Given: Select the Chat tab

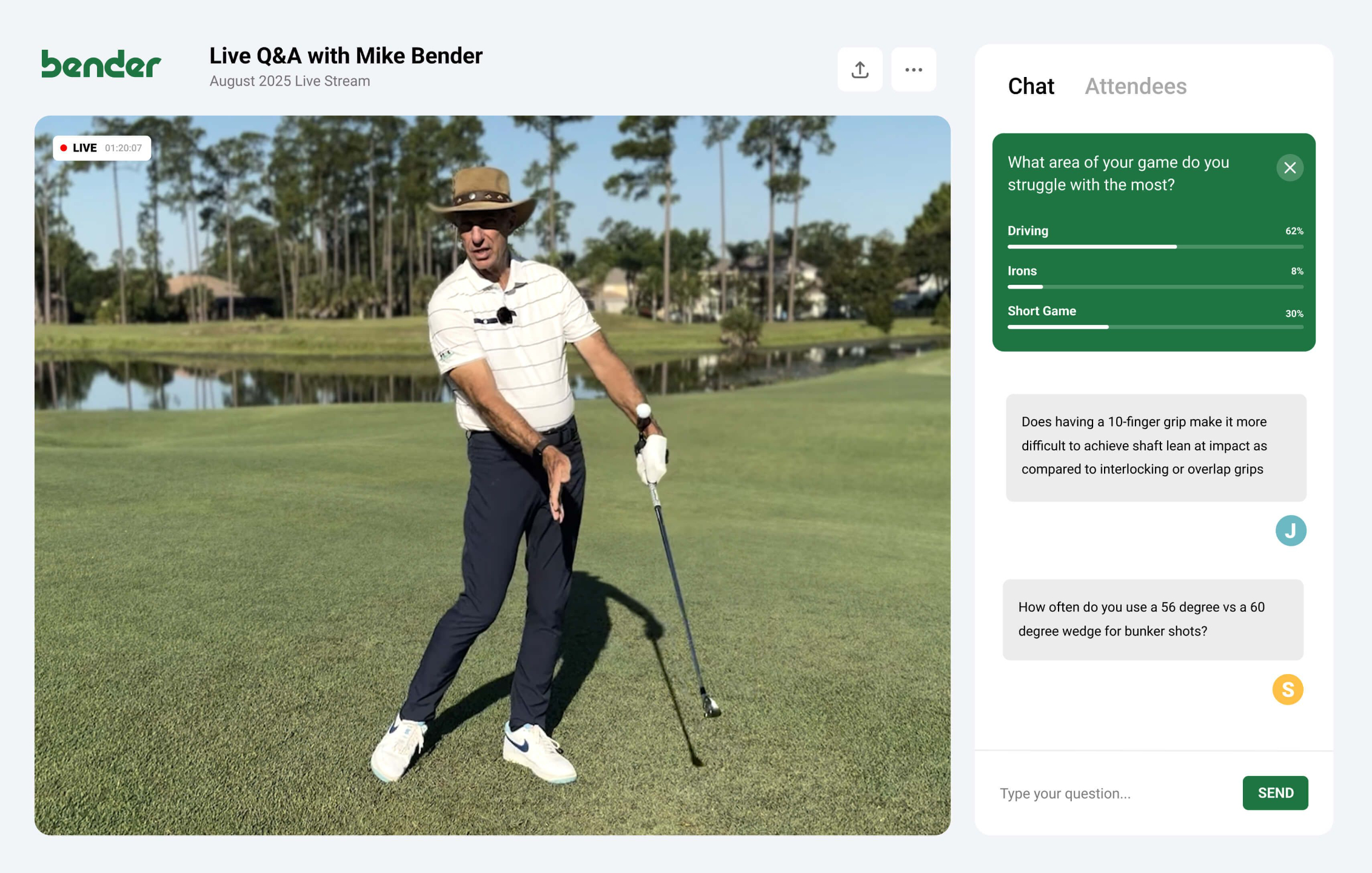Looking at the screenshot, I should tap(1031, 86).
